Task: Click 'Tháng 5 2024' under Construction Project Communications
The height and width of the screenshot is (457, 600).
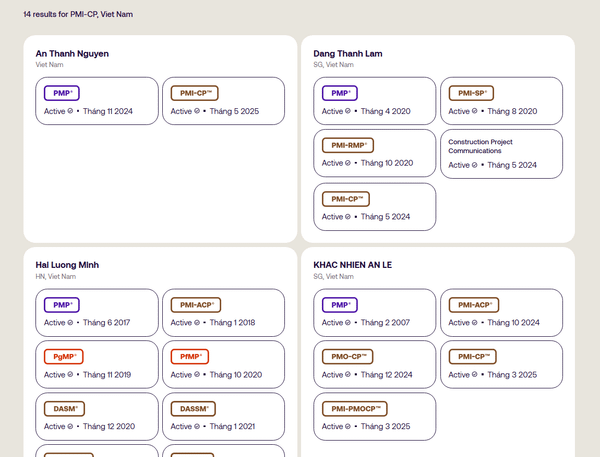Action: pos(512,165)
